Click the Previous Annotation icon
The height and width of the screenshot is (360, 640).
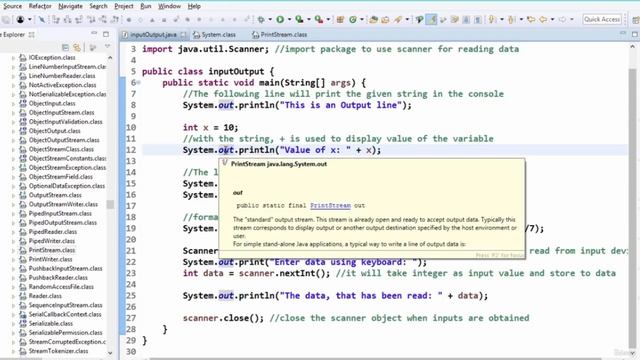tap(511, 19)
